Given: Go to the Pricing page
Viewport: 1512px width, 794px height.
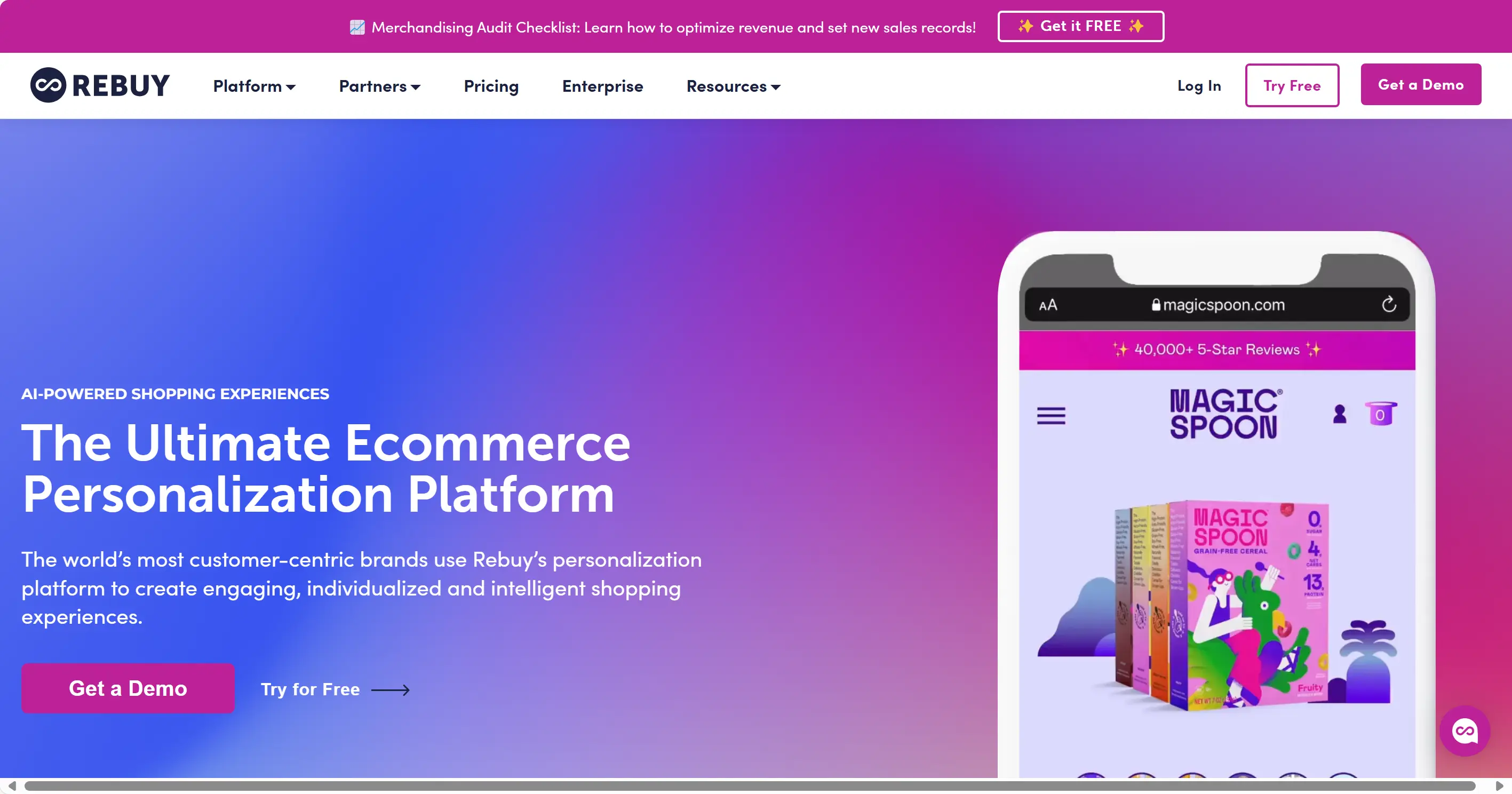Looking at the screenshot, I should click(x=491, y=86).
